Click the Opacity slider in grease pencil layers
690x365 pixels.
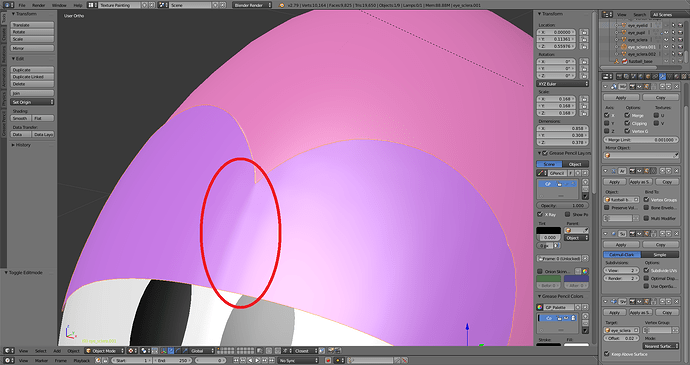pyautogui.click(x=562, y=206)
